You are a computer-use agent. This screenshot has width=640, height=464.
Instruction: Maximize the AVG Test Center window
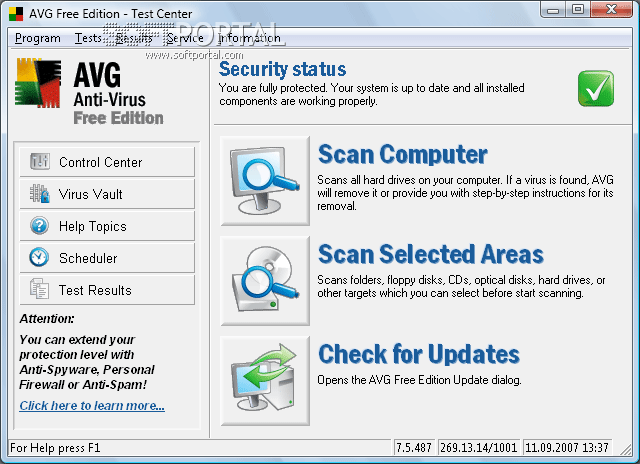click(x=578, y=10)
